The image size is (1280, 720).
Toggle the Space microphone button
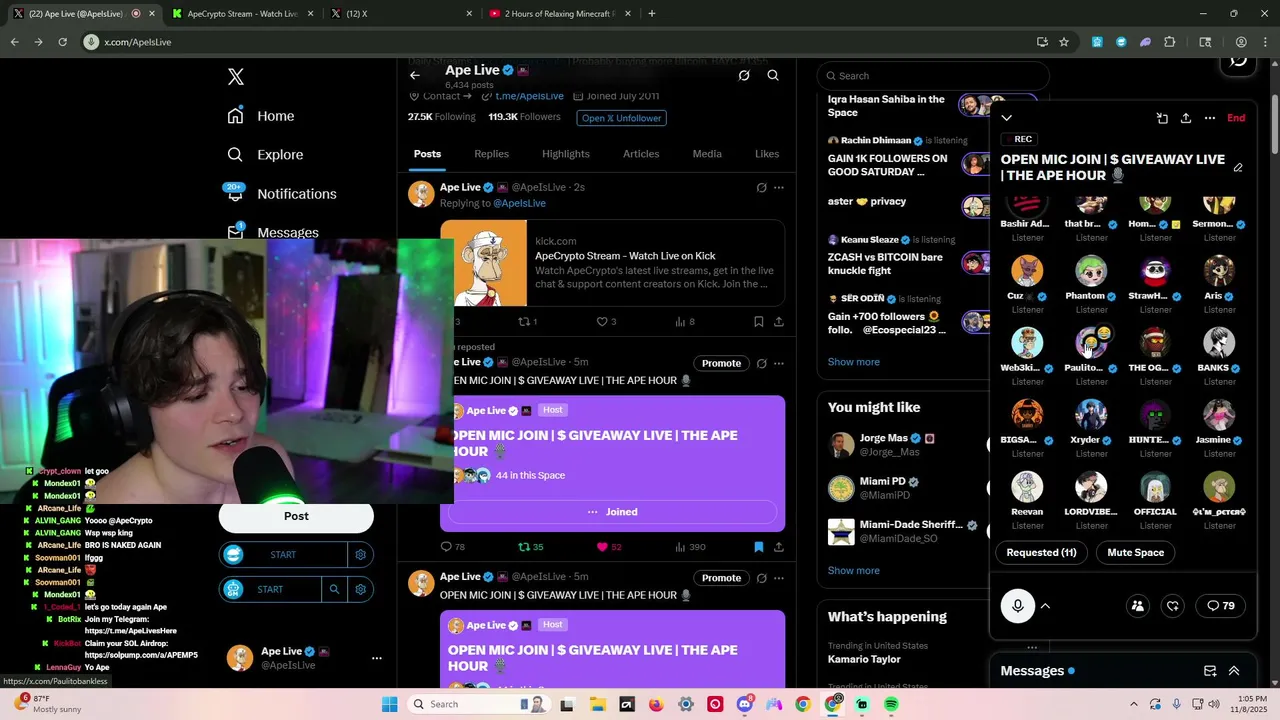click(1018, 606)
